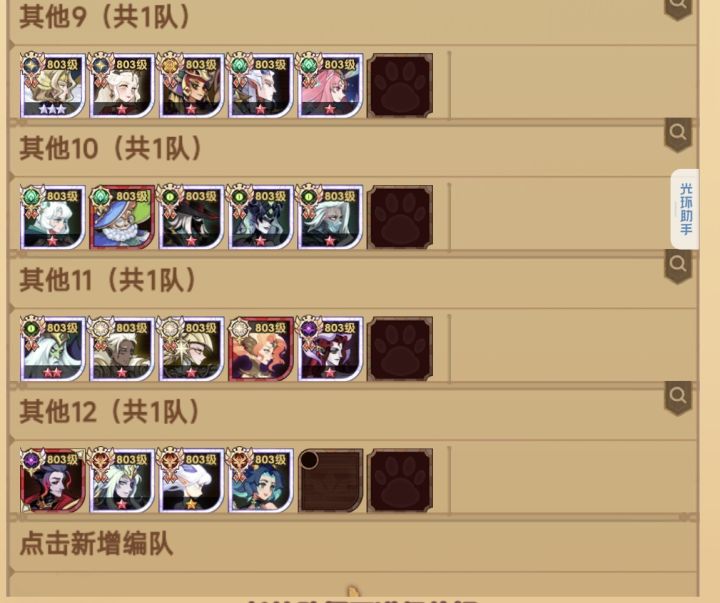
Task: Select the red-caped first hero in 其他12 row
Action: tap(53, 480)
